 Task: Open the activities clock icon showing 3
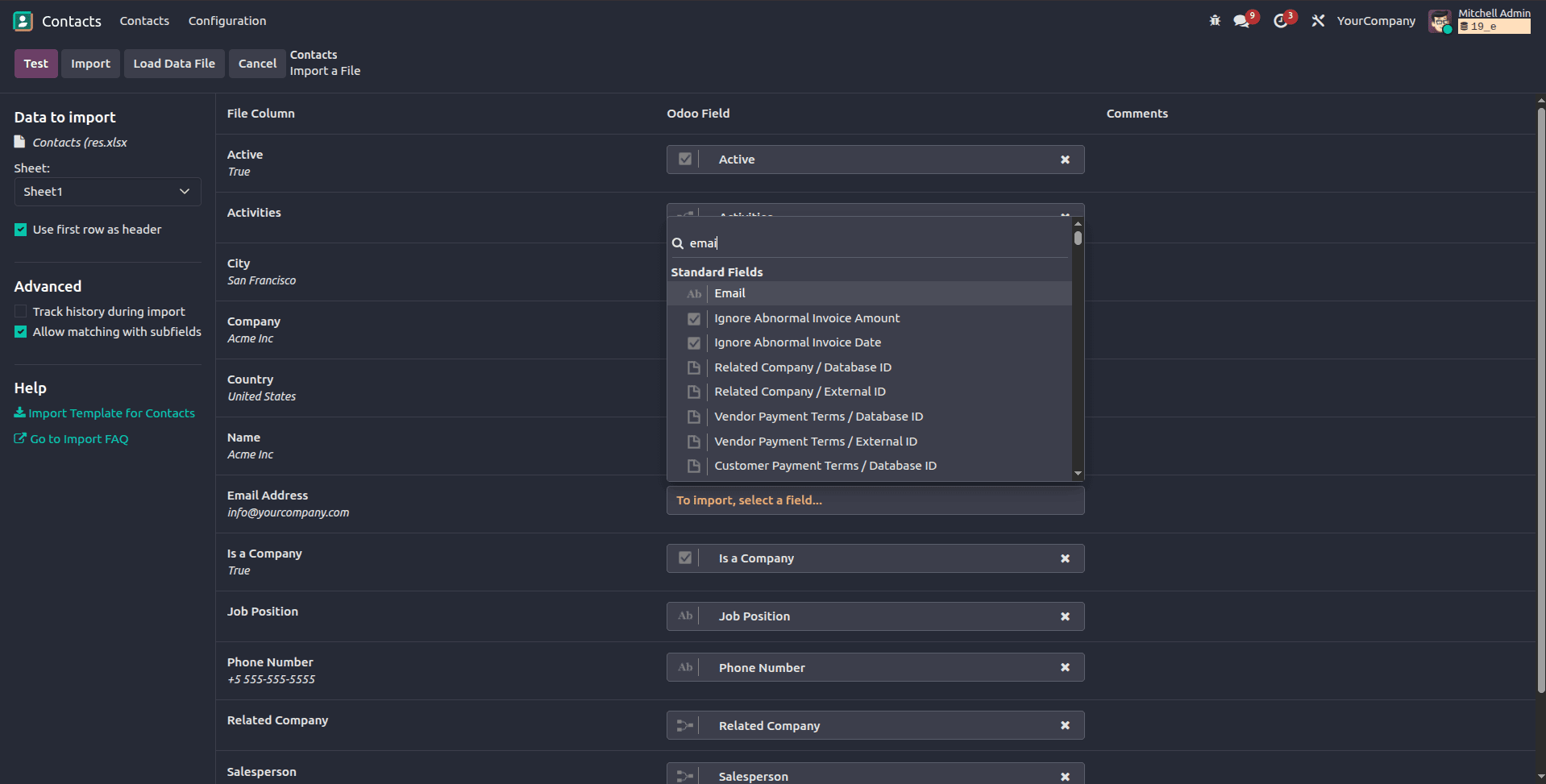[1282, 20]
